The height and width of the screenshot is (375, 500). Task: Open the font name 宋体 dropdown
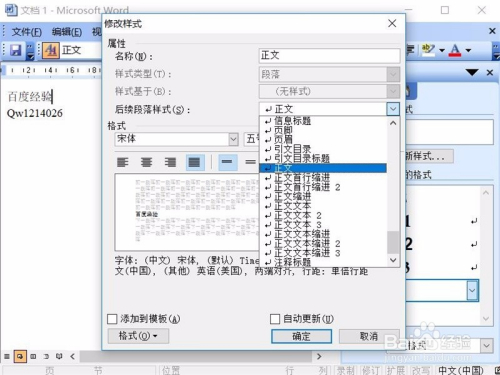tap(234, 139)
